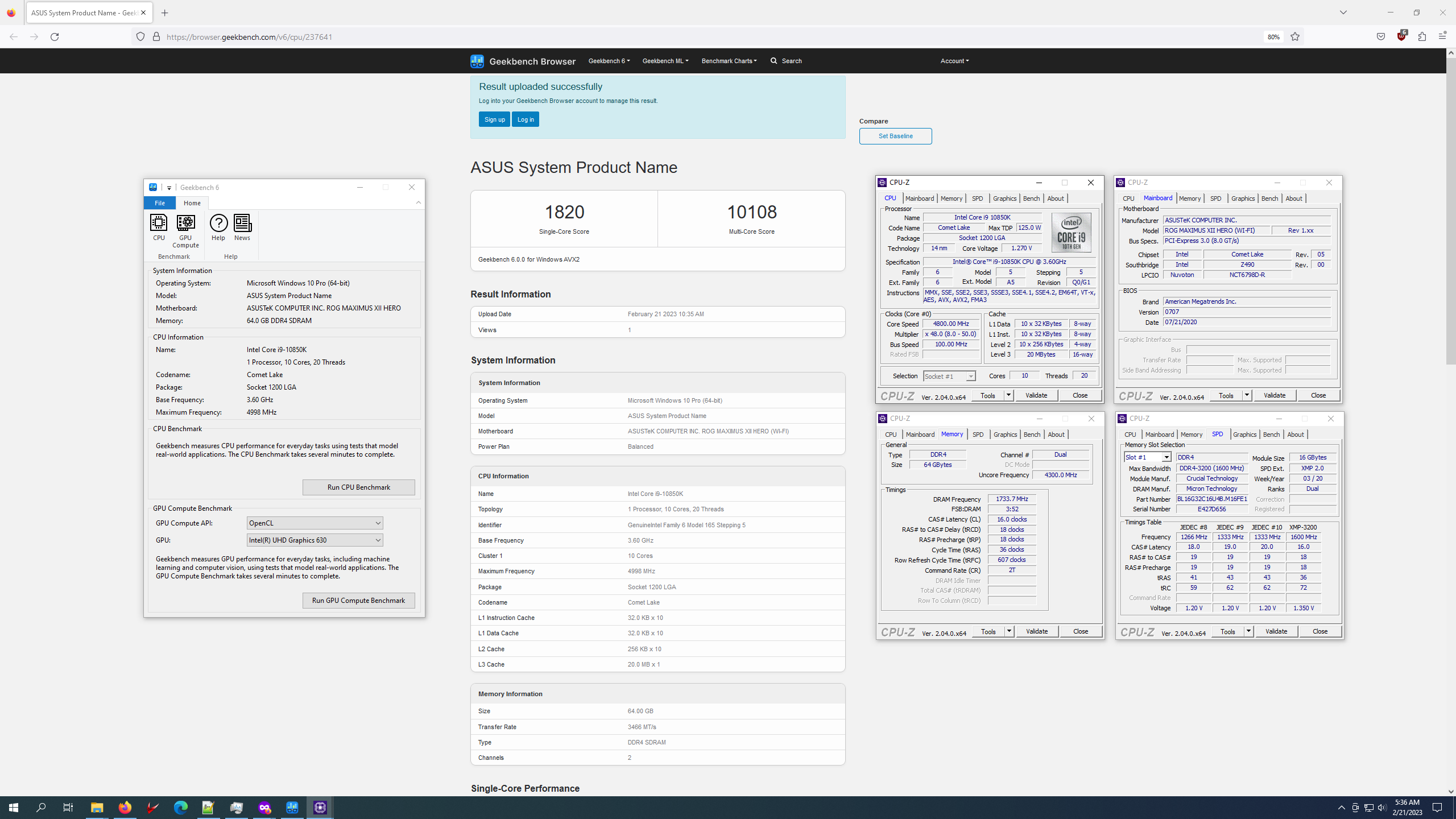
Task: Click the tracking protection shield icon
Action: 140,37
